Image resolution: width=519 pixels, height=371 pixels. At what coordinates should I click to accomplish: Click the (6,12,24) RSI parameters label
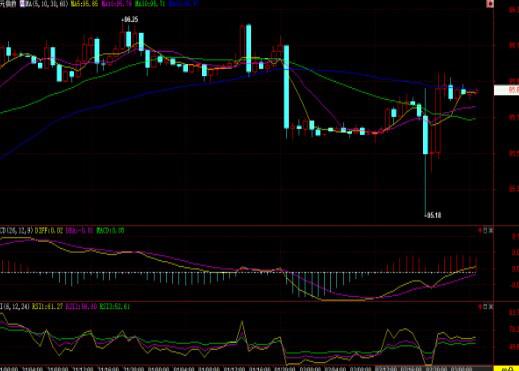tap(16, 307)
